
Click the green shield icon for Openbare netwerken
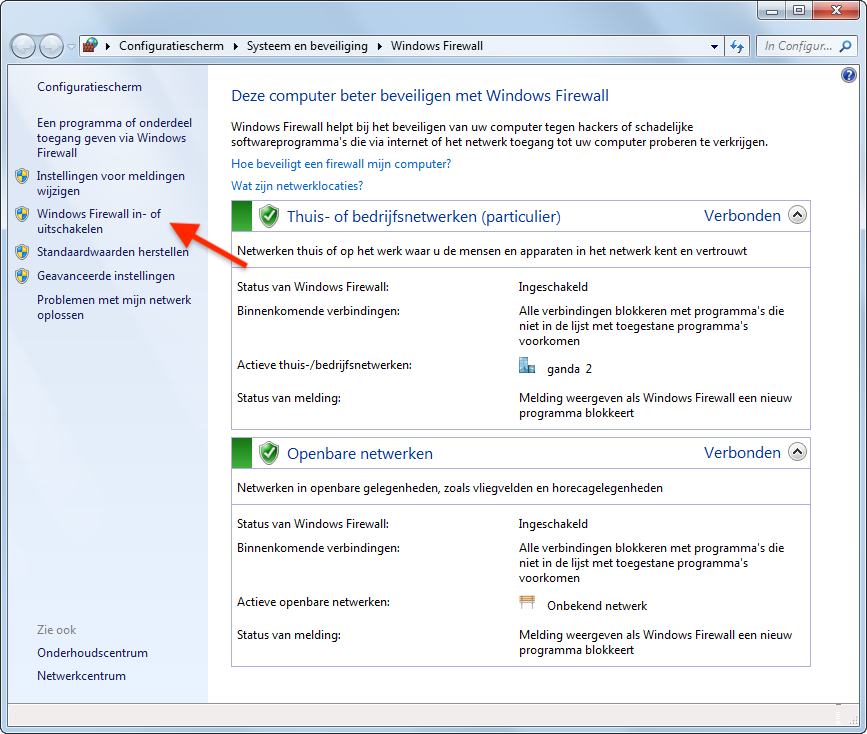point(268,453)
